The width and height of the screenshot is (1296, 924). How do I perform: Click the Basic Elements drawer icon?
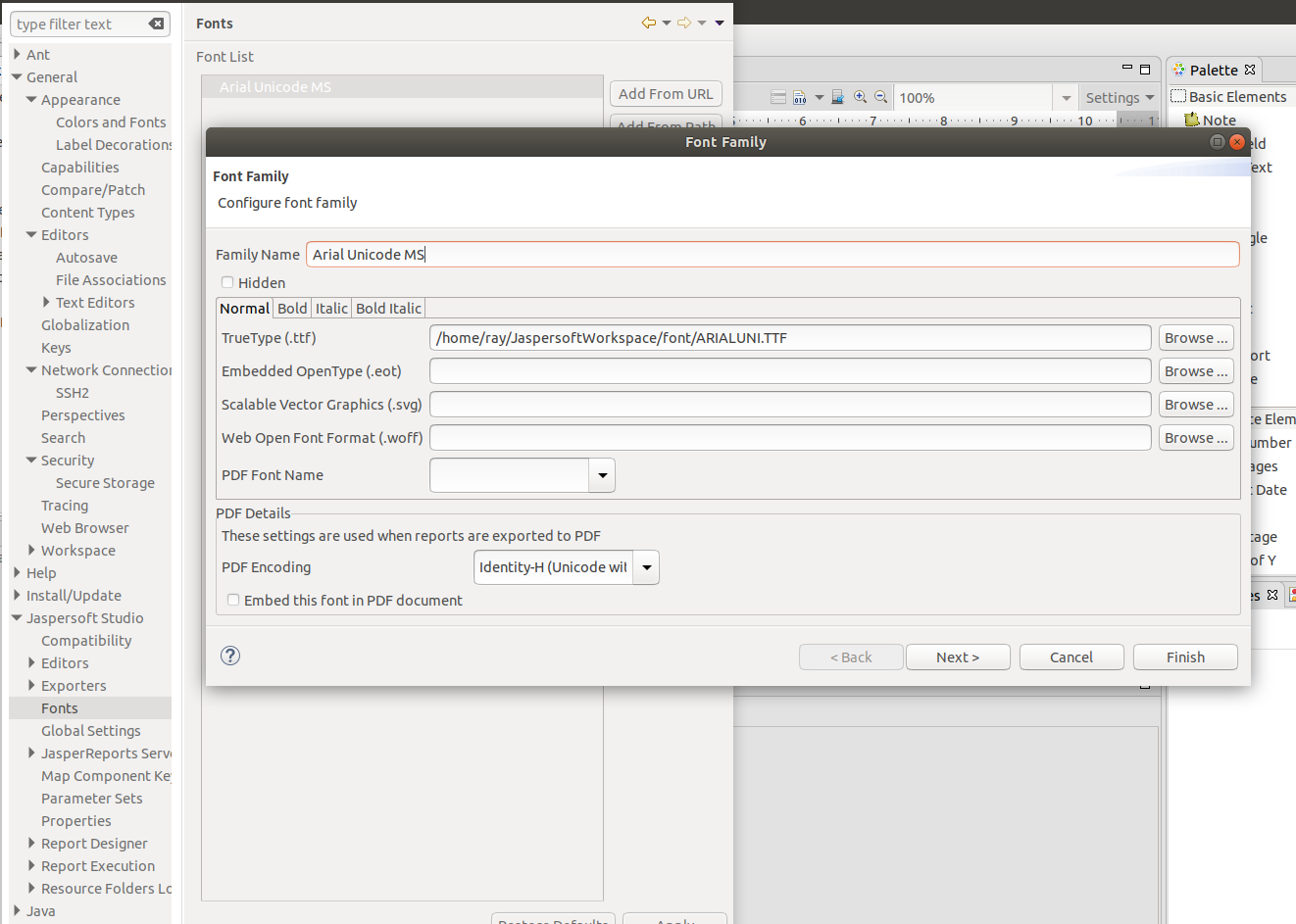1178,96
